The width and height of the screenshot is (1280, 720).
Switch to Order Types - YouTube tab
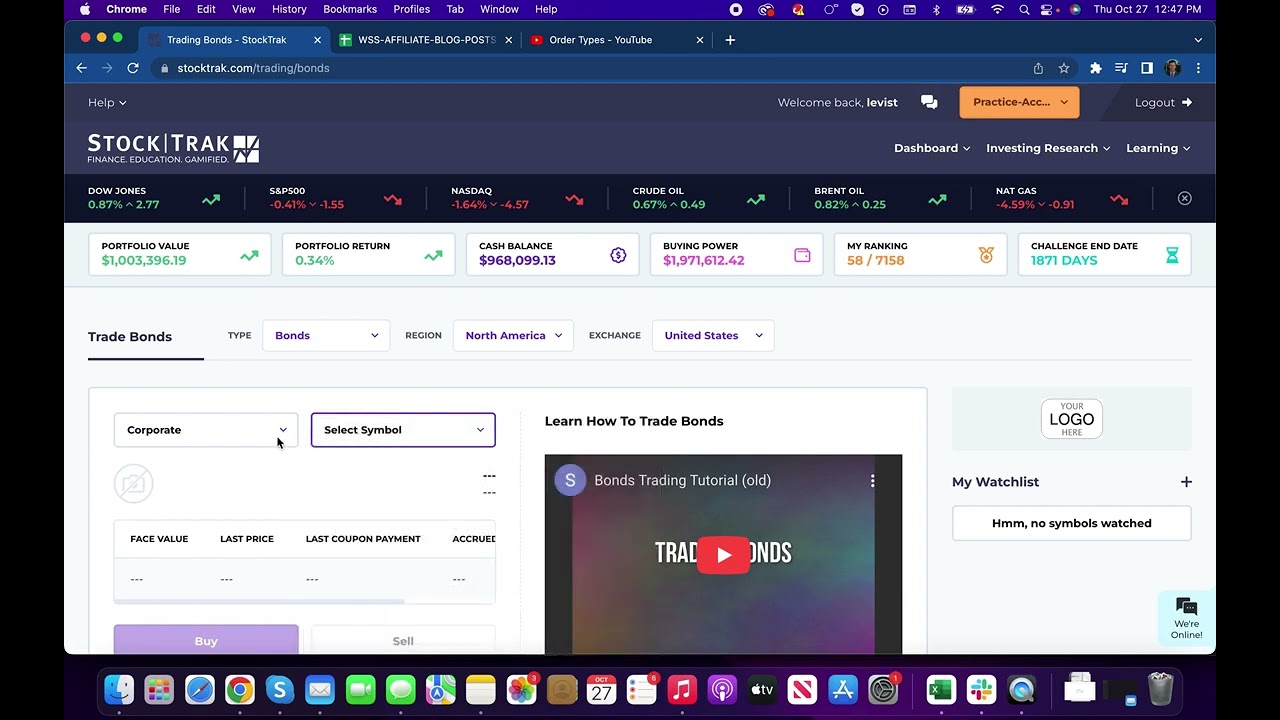[617, 40]
